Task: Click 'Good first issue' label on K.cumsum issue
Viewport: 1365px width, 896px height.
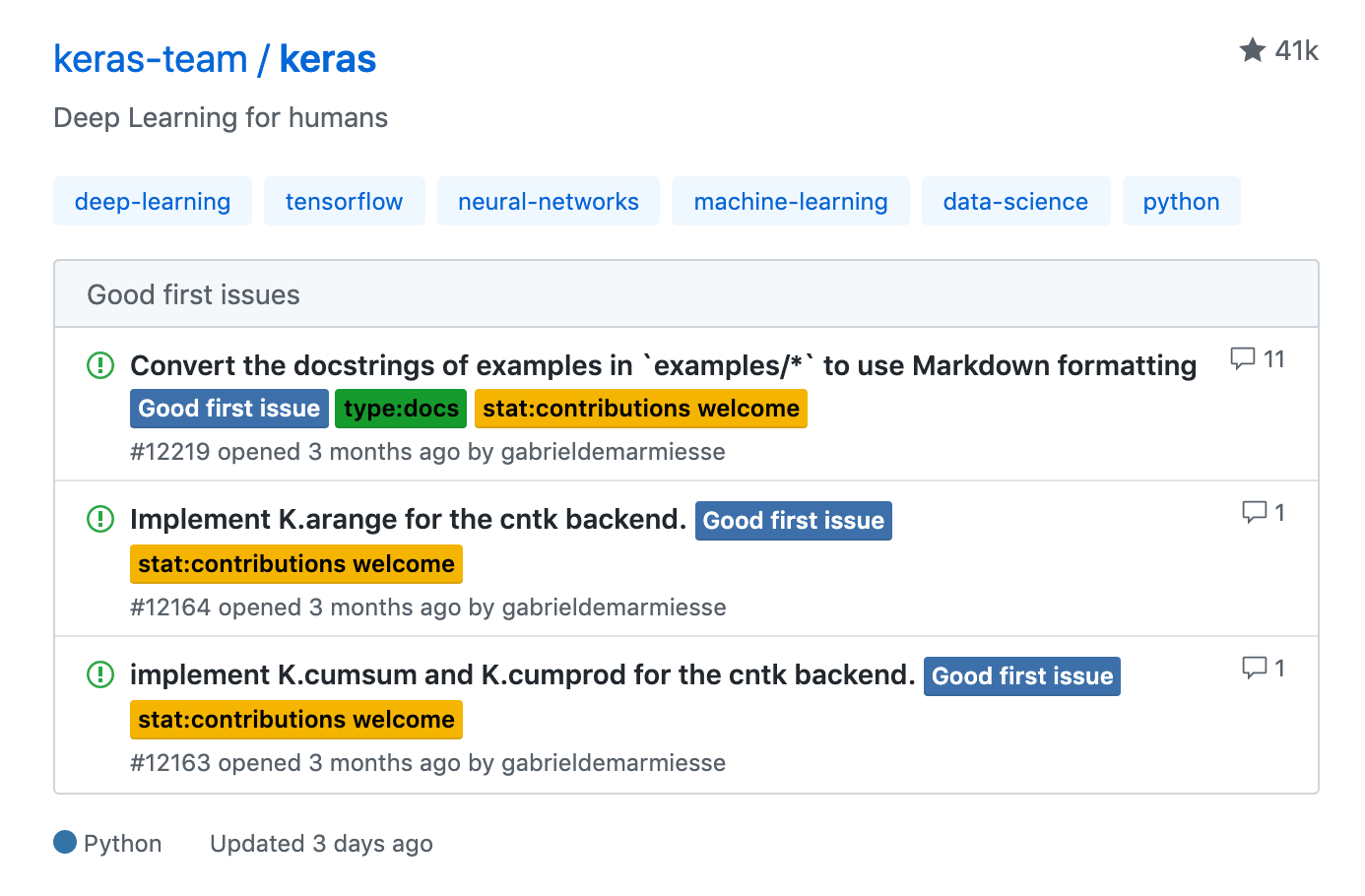Action: tap(1022, 676)
